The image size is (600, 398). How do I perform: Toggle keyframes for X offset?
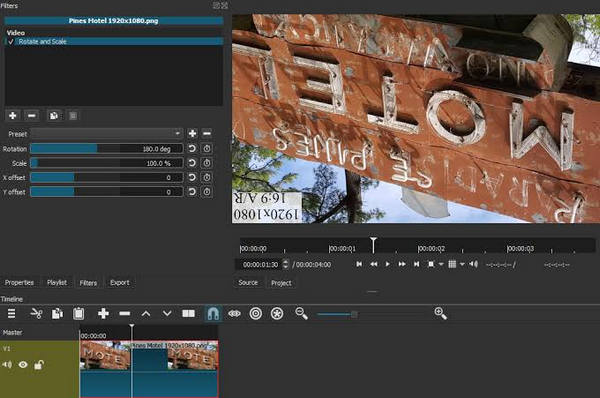(207, 177)
